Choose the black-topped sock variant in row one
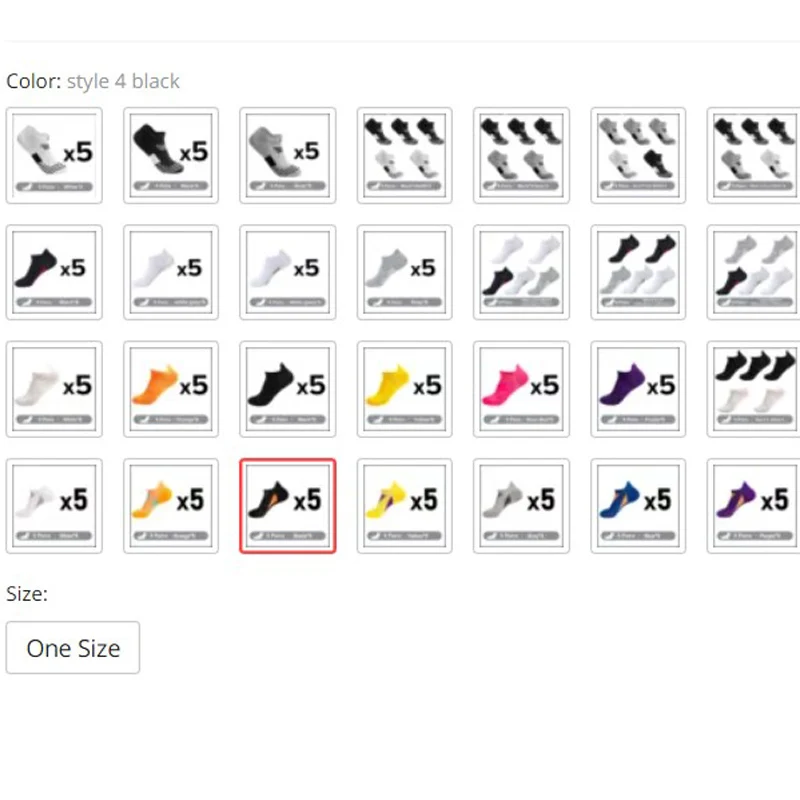 [170, 155]
